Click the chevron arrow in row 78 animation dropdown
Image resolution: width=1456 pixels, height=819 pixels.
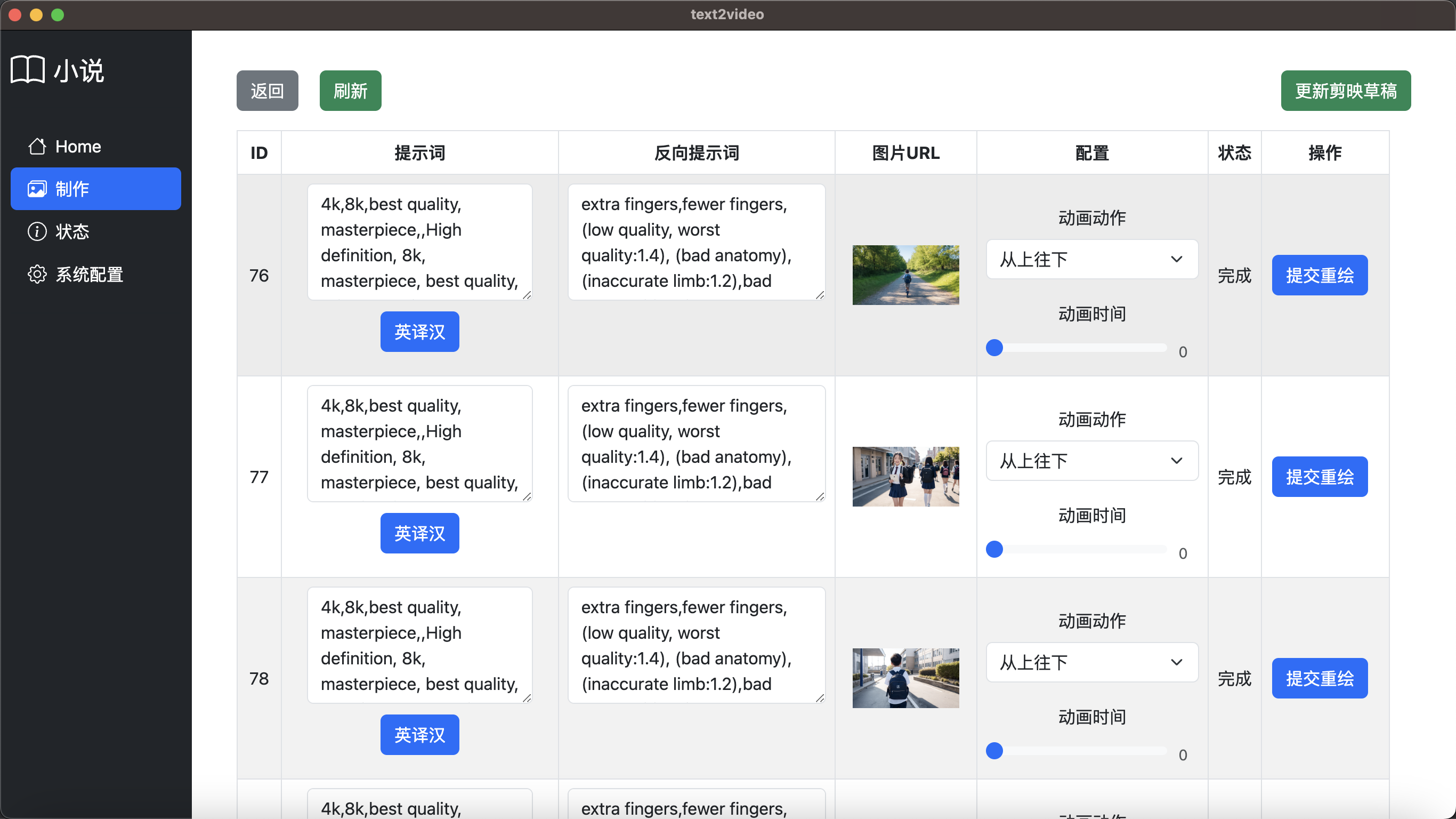point(1176,662)
